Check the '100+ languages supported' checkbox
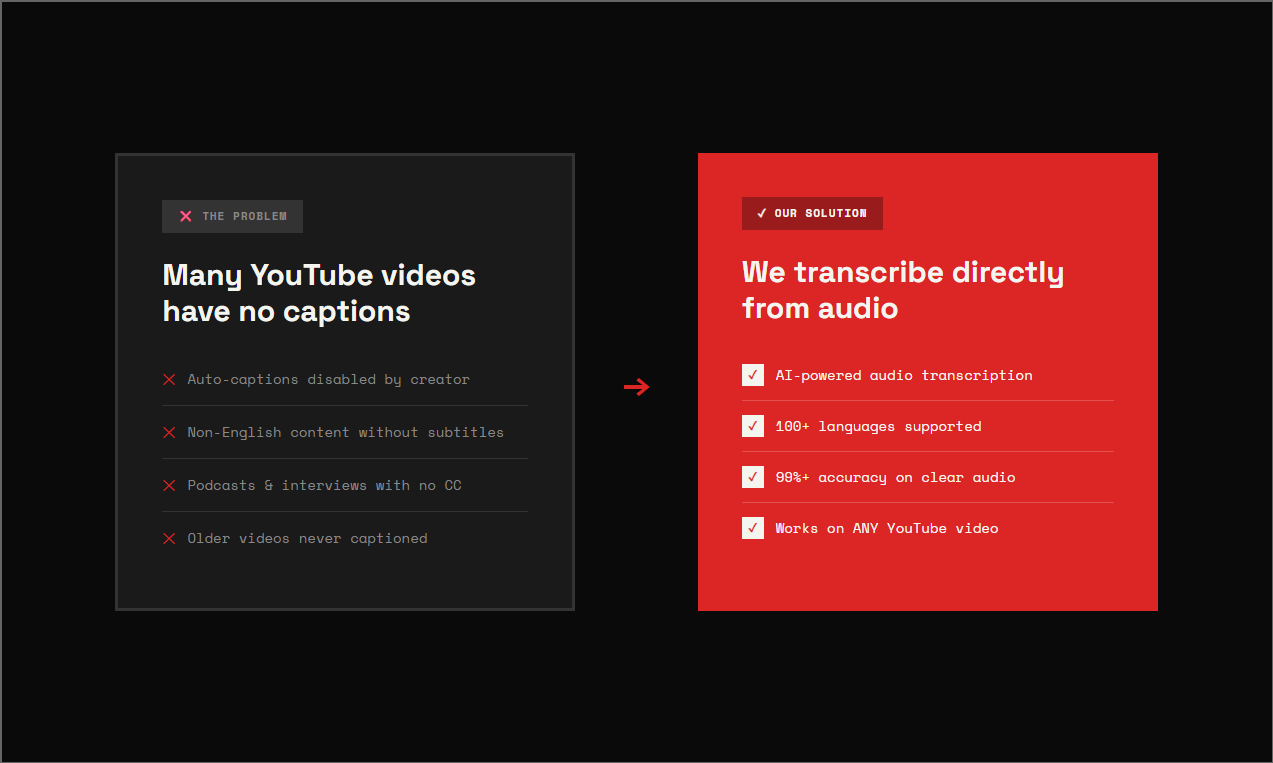Image resolution: width=1273 pixels, height=763 pixels. tap(752, 426)
